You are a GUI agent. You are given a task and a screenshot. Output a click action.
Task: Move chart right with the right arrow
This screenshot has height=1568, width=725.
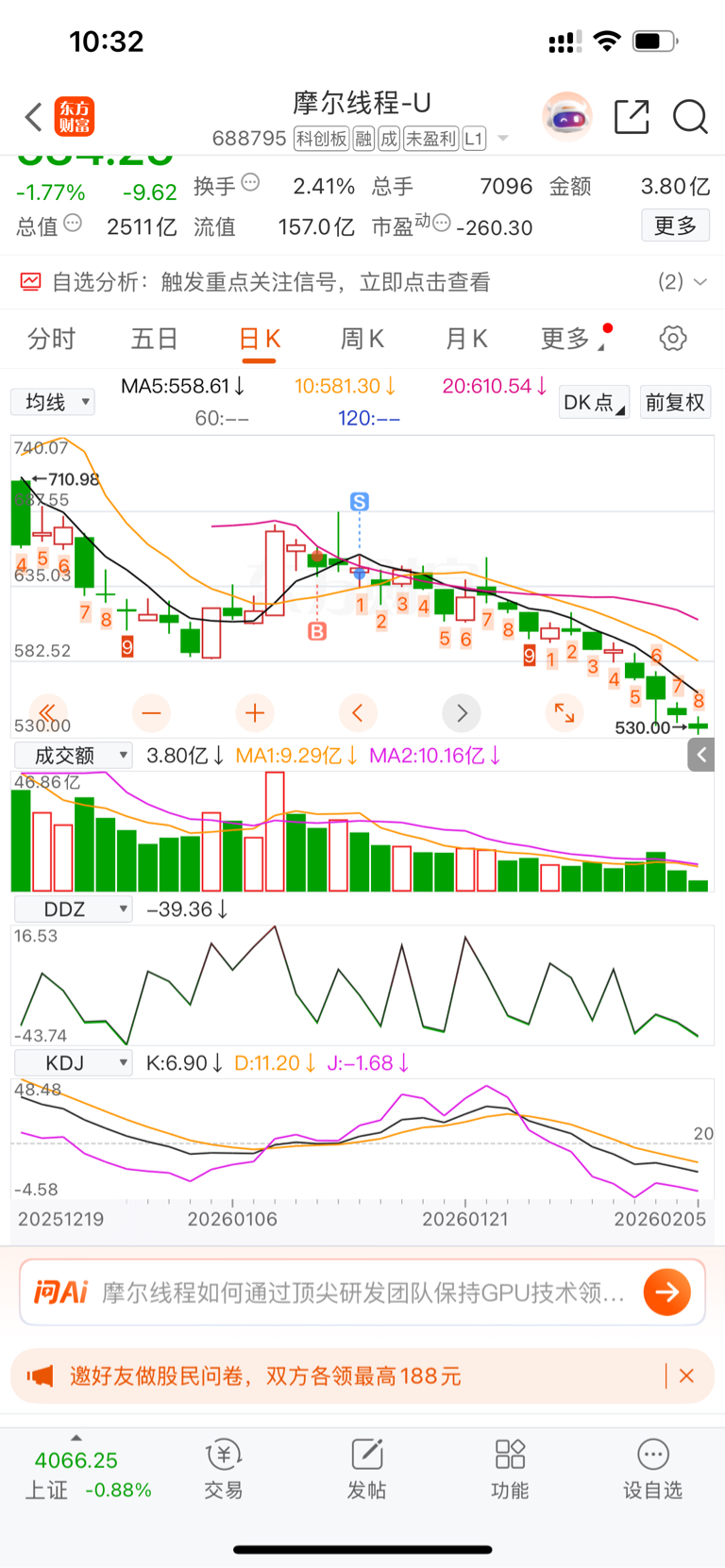click(x=462, y=712)
